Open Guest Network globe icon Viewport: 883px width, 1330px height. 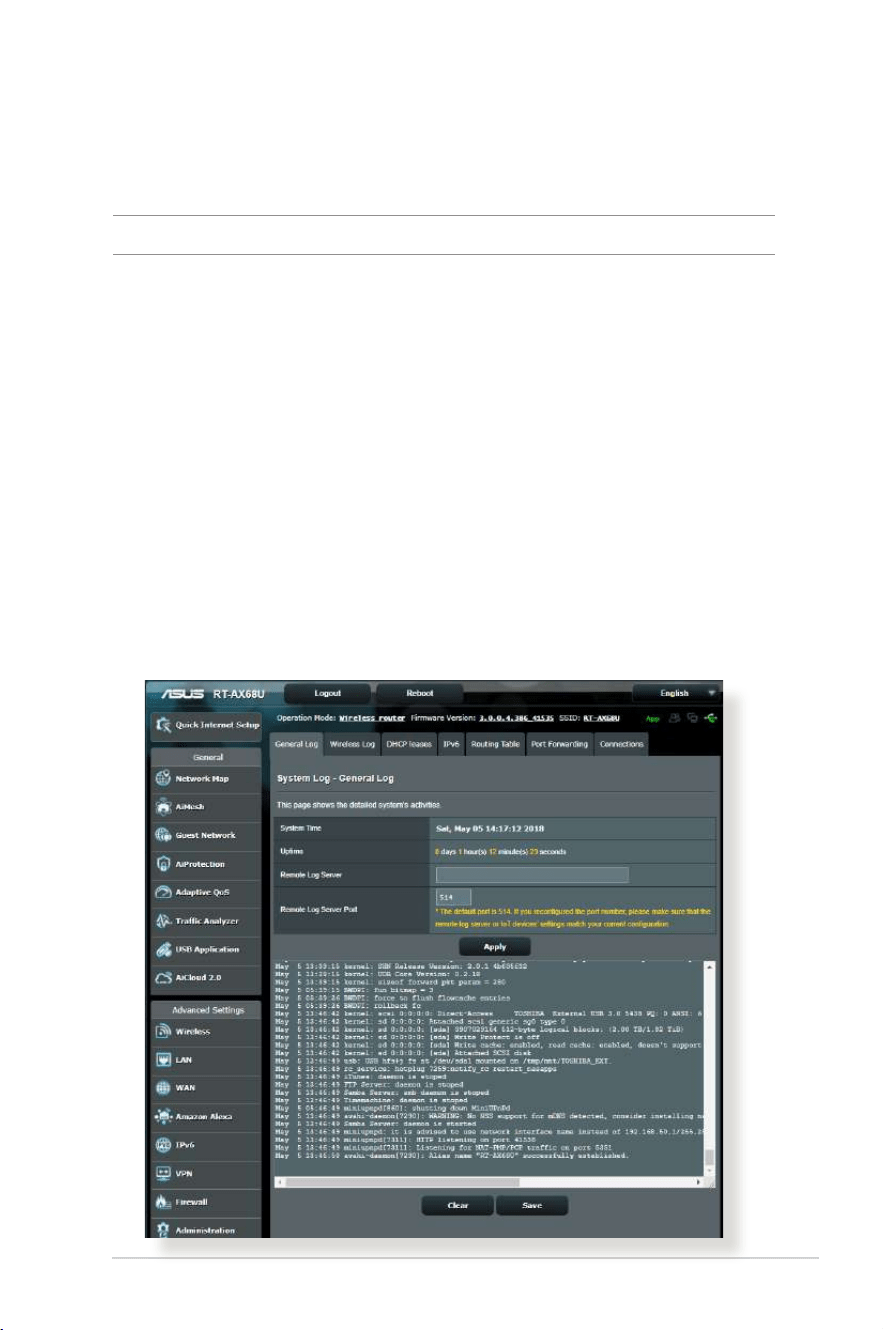click(165, 835)
